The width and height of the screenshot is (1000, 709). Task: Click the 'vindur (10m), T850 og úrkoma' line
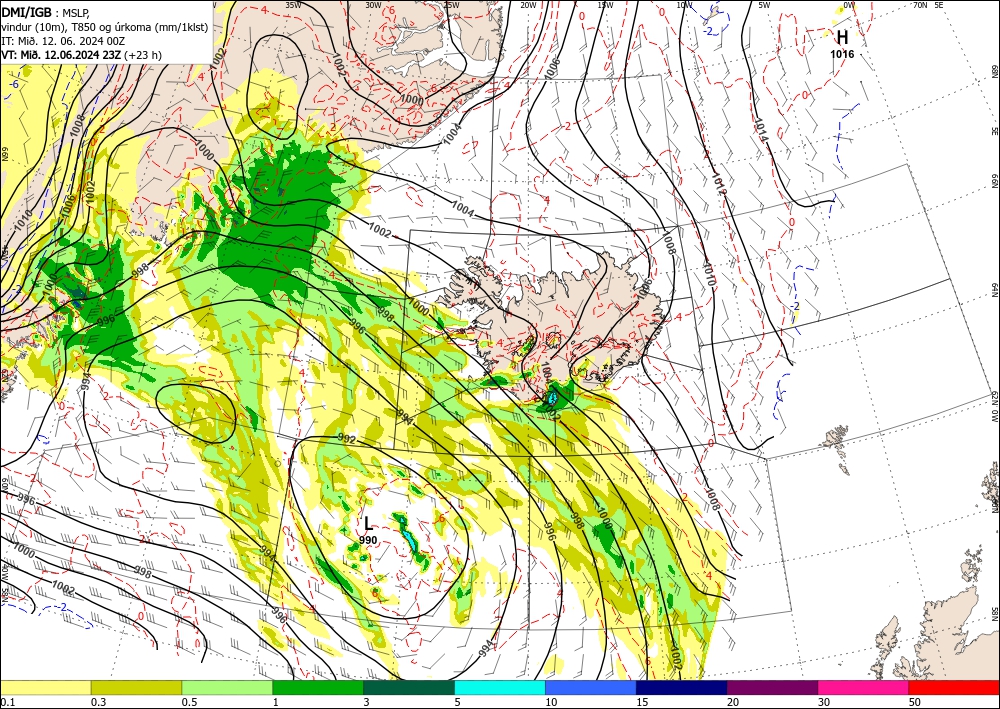coord(105,27)
